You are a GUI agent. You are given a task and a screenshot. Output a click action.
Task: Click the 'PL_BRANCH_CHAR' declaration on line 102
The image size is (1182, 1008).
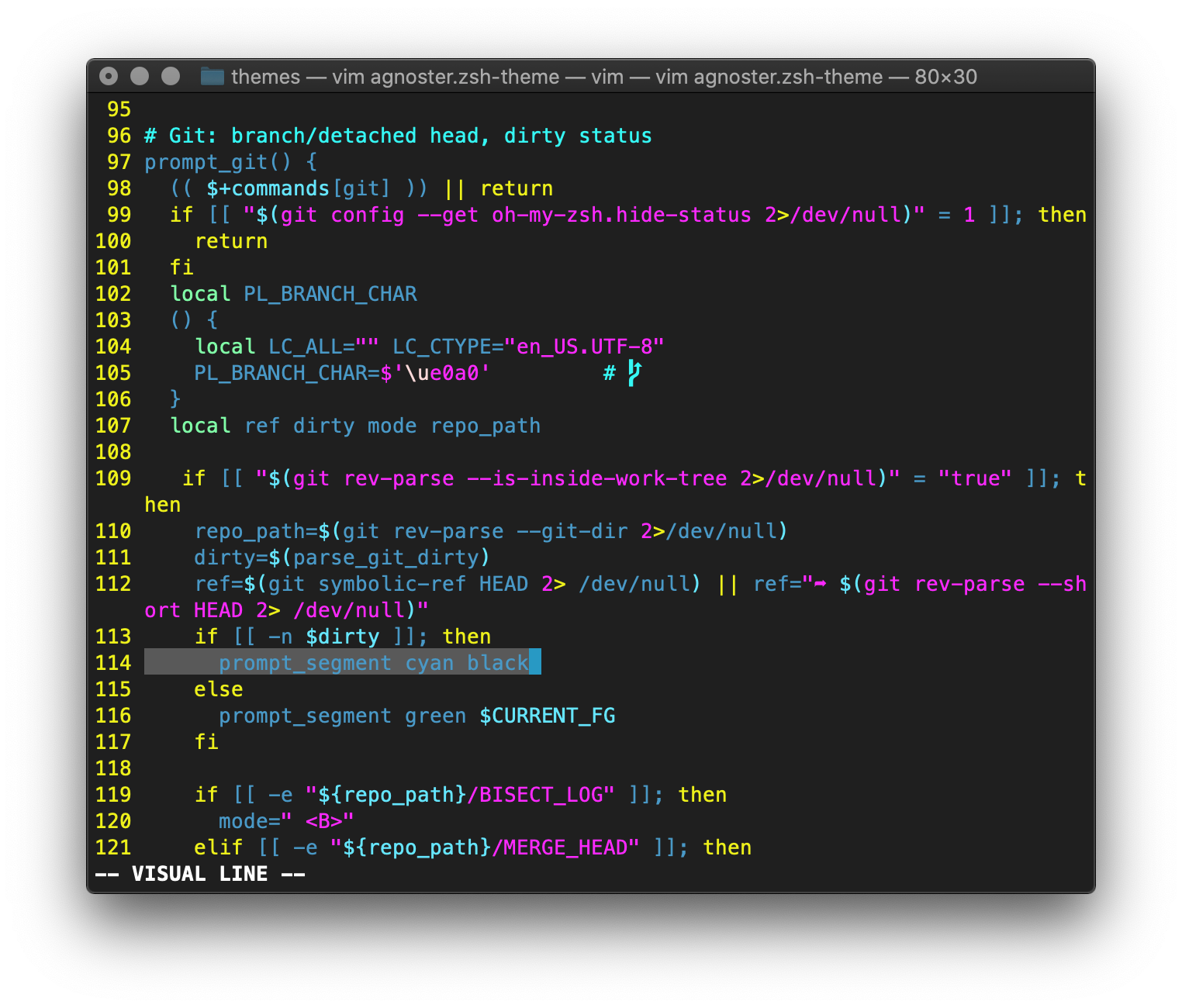click(330, 294)
